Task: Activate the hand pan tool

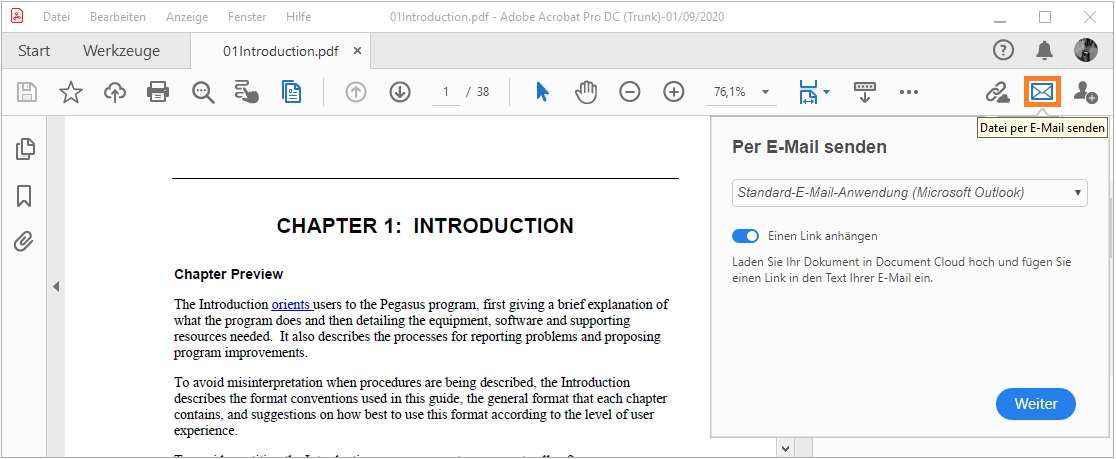Action: click(x=586, y=93)
